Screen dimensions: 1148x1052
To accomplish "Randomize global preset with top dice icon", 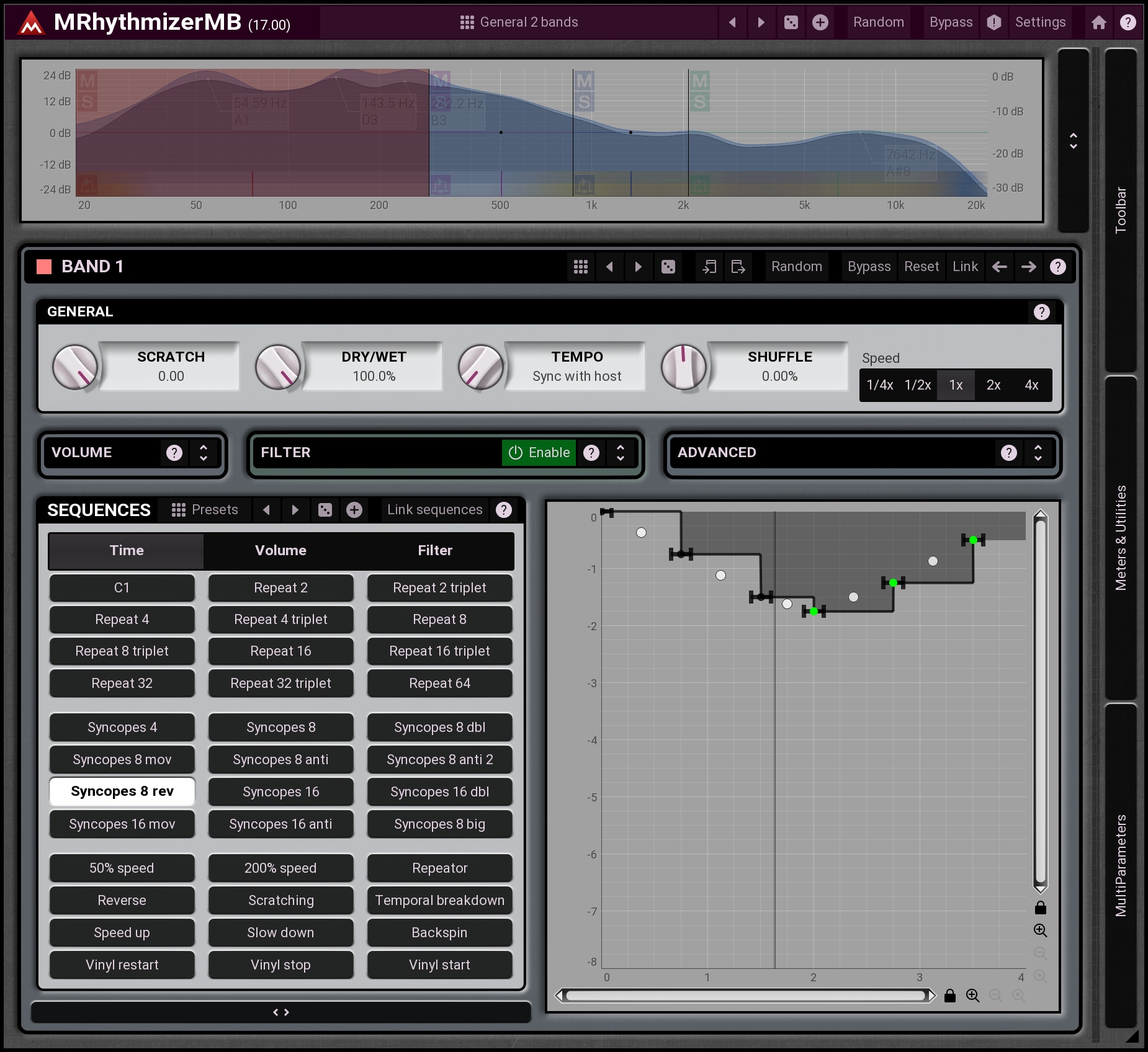I will click(791, 22).
